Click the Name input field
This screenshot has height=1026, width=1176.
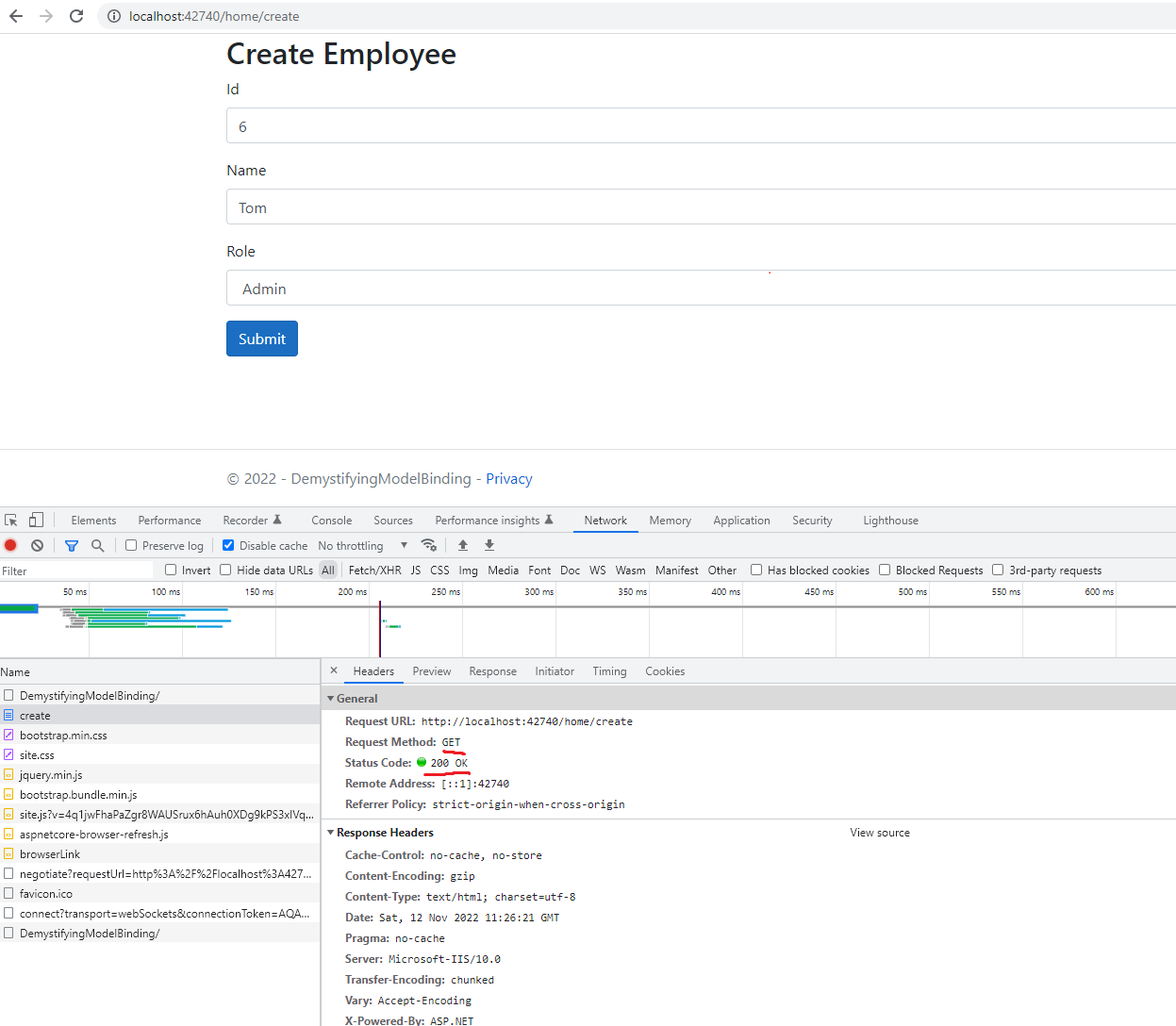(x=701, y=207)
